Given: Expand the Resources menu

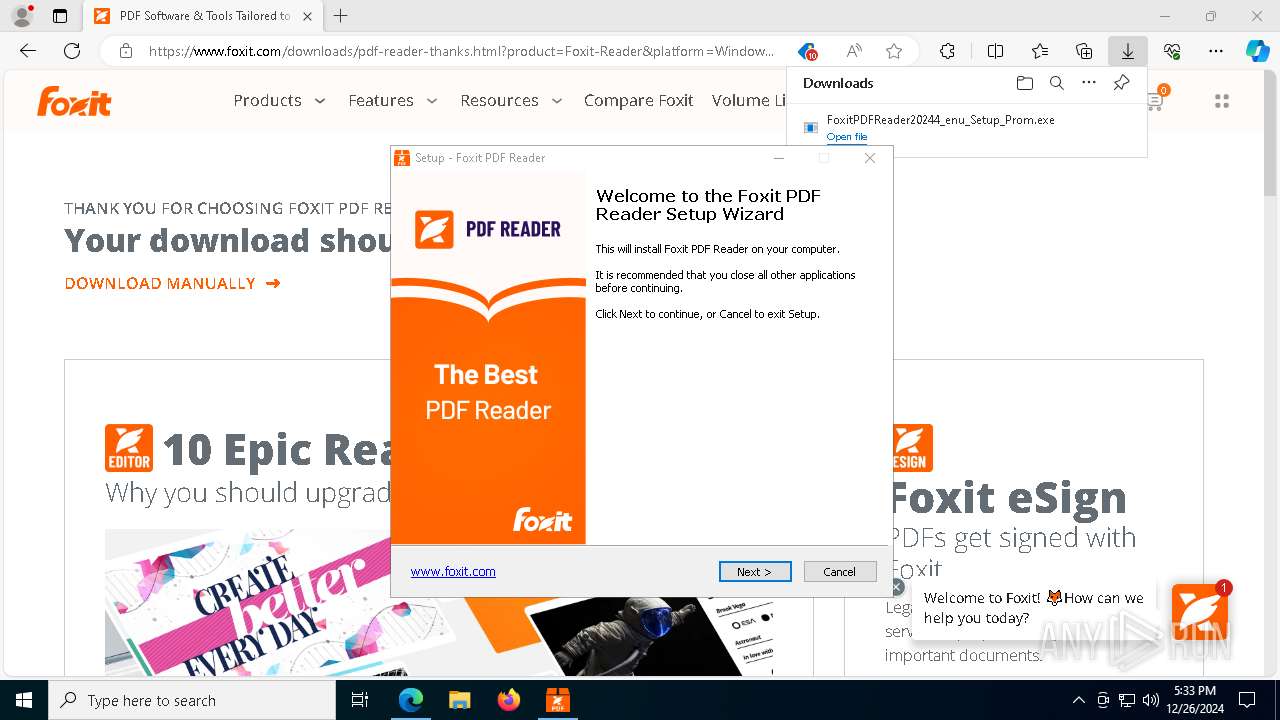Looking at the screenshot, I should click(511, 100).
